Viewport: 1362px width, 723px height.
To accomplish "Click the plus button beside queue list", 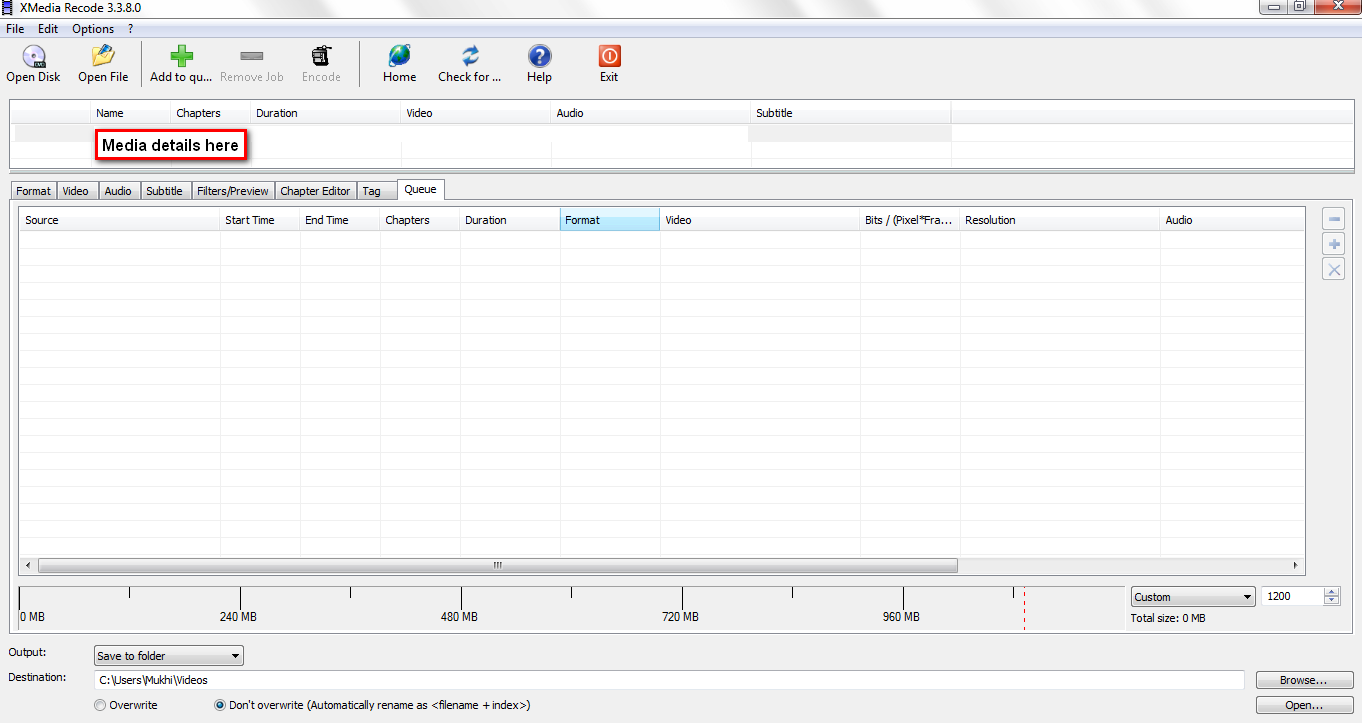I will (x=1333, y=244).
